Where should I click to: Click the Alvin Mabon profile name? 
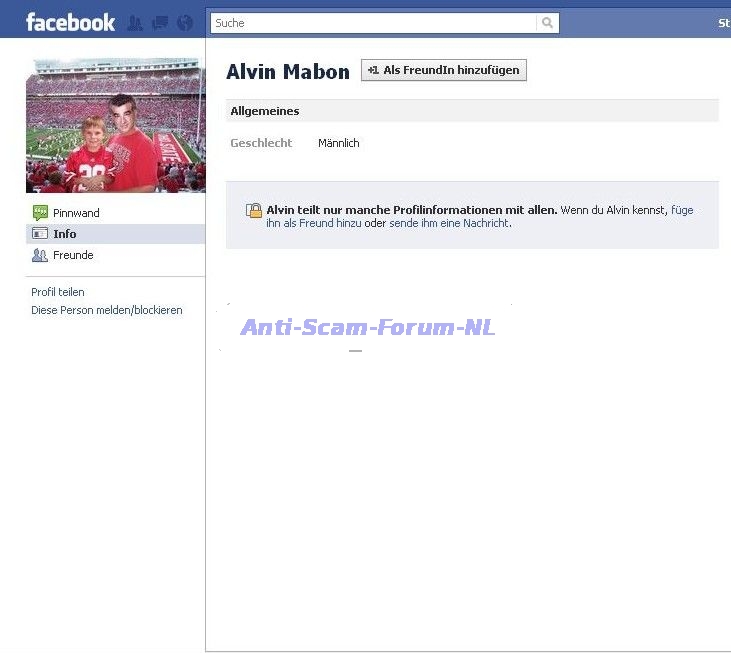[x=288, y=71]
